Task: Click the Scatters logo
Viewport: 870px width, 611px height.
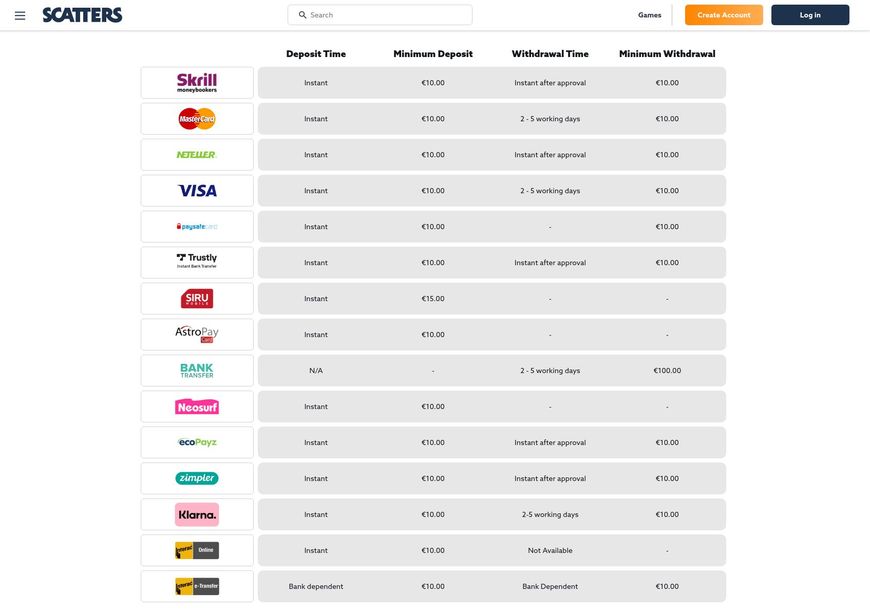Action: click(82, 15)
